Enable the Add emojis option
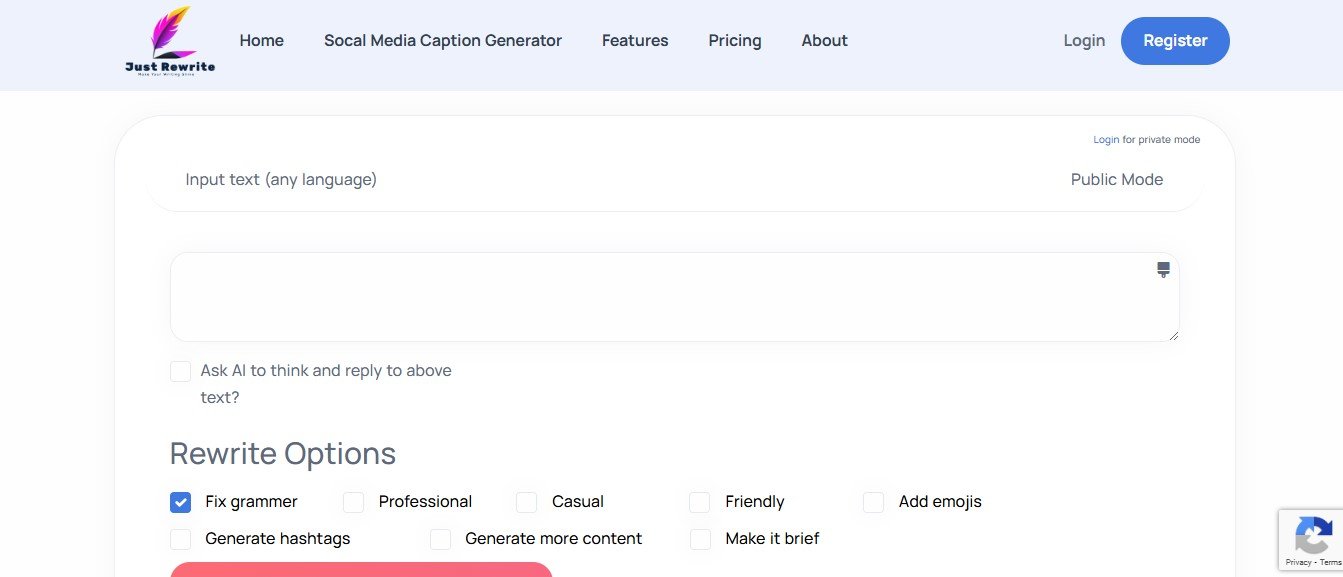The height and width of the screenshot is (577, 1343). (x=873, y=502)
